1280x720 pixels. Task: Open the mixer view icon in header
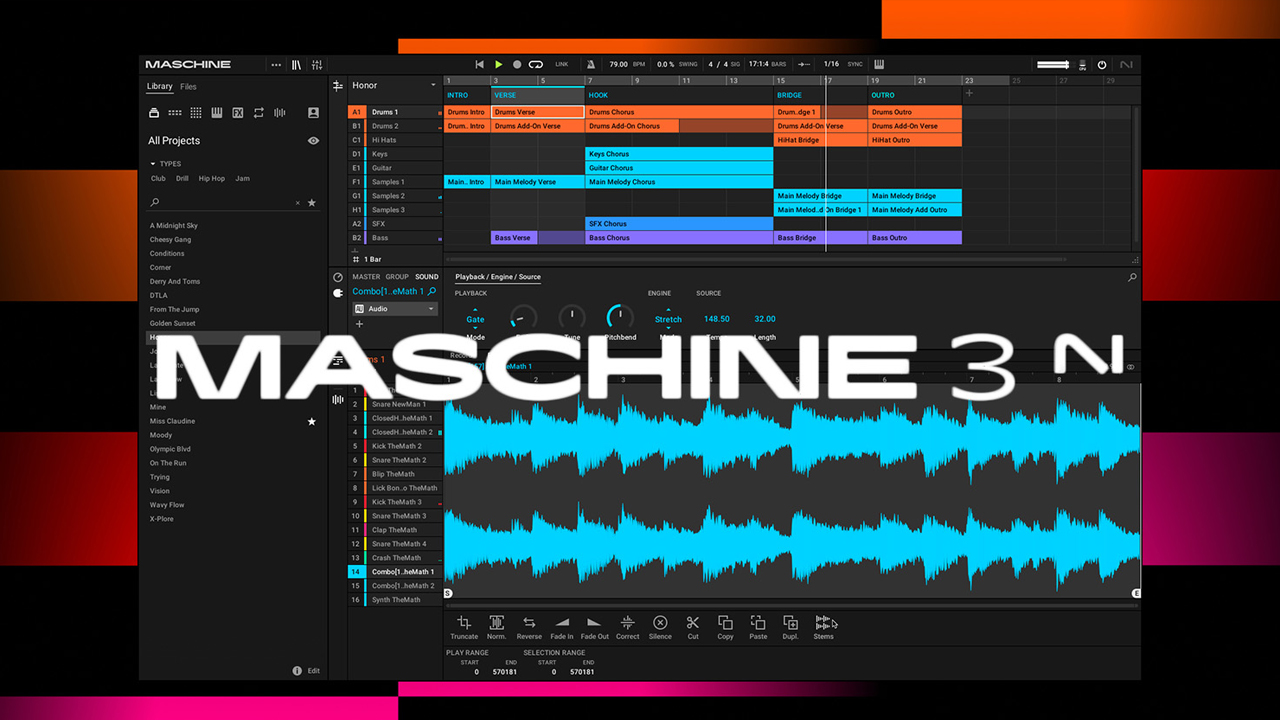pos(317,65)
